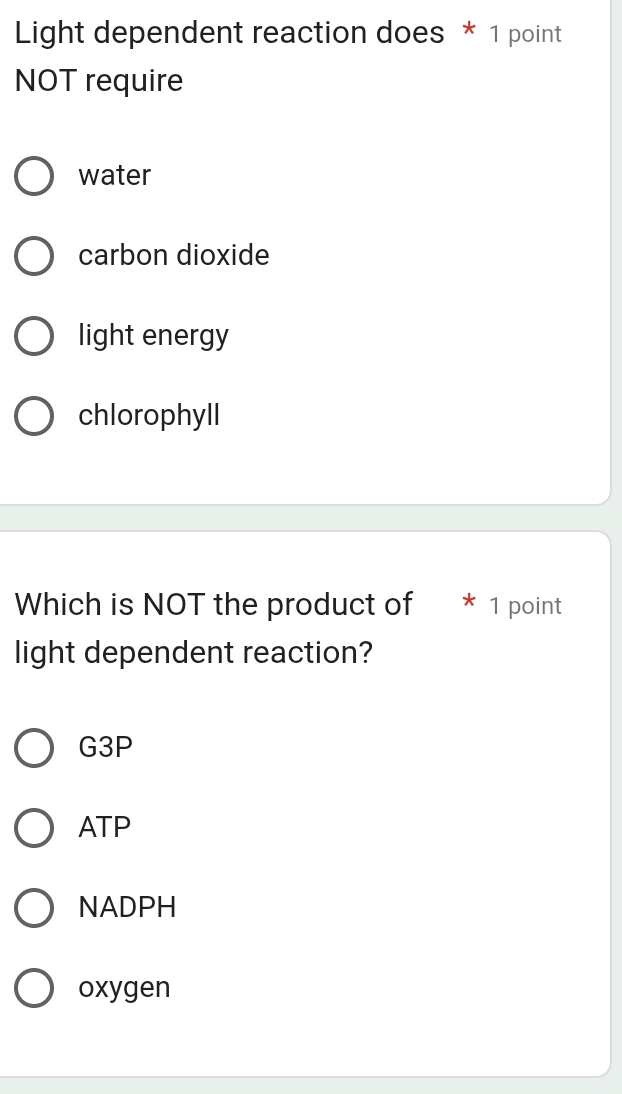Image resolution: width=622 pixels, height=1094 pixels.
Task: Choose carbon dioxide as the answer
Action: coord(34,256)
